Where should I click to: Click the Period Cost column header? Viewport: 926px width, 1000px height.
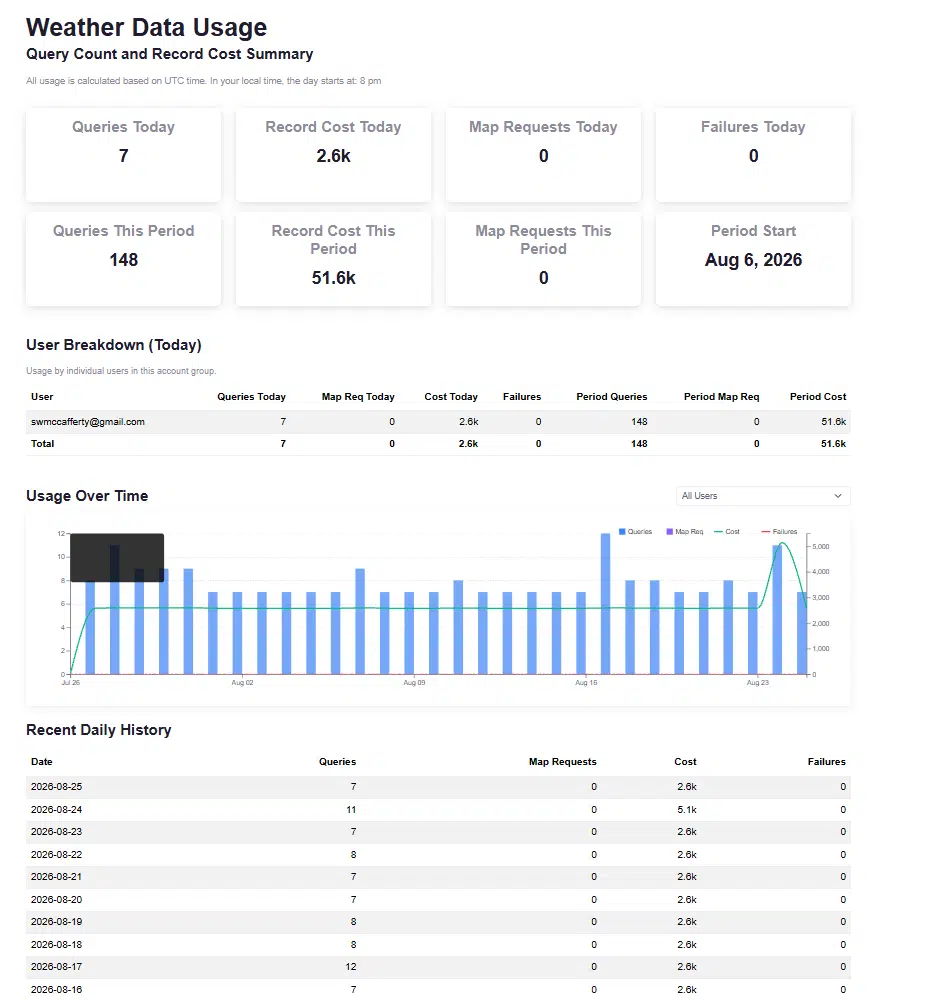pyautogui.click(x=818, y=397)
